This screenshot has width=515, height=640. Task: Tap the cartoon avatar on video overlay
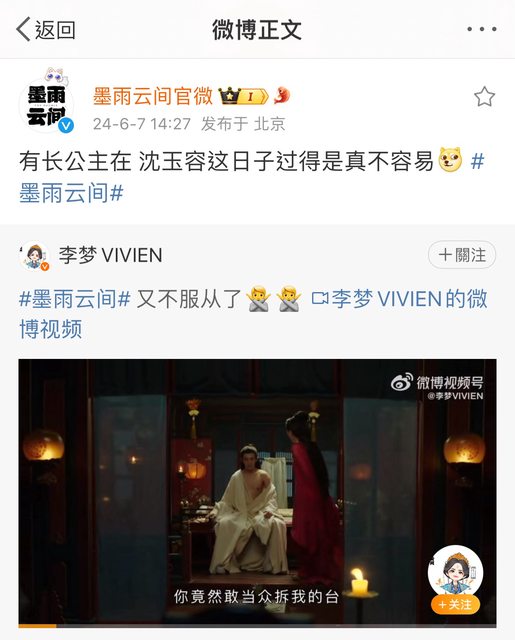pyautogui.click(x=455, y=572)
